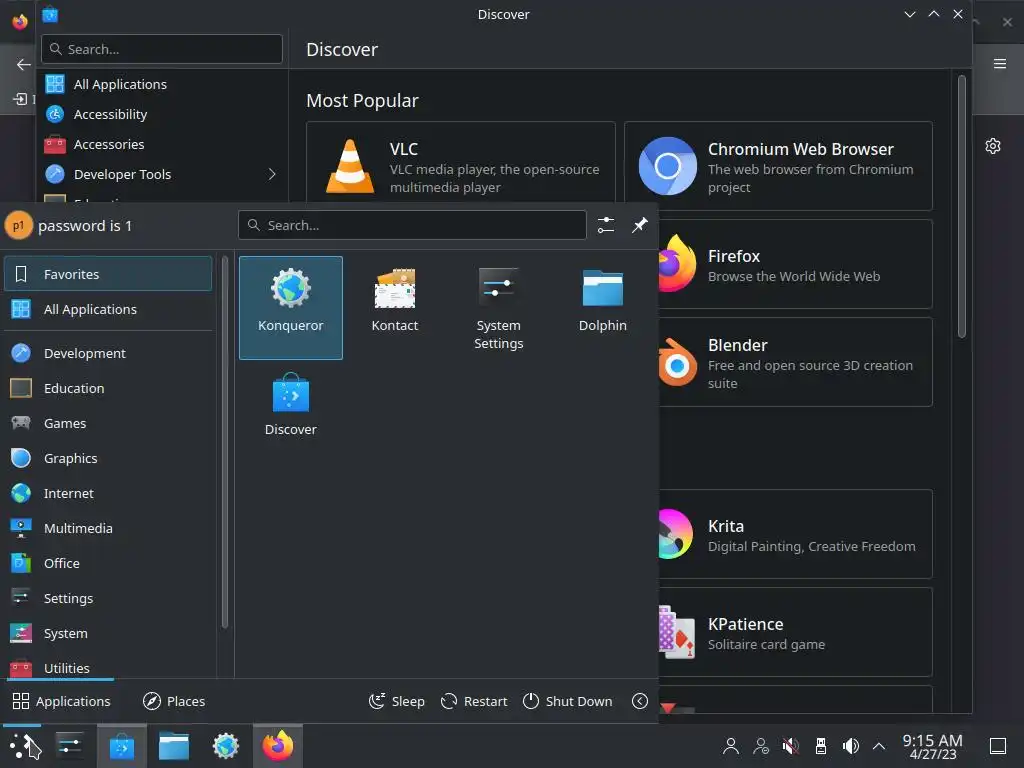Click the Shut Down button
Screen dimensions: 1024x768
(x=568, y=701)
